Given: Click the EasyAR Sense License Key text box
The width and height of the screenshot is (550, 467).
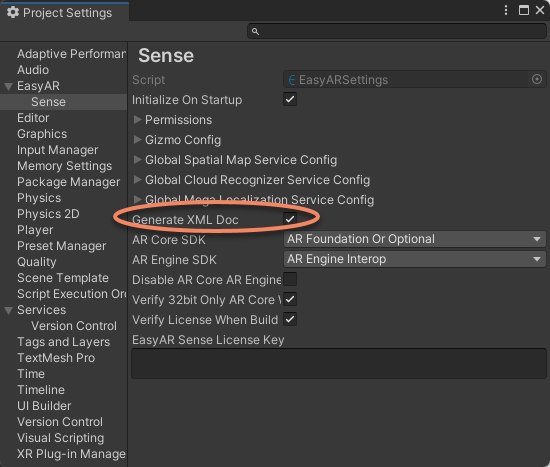Looking at the screenshot, I should coord(339,363).
